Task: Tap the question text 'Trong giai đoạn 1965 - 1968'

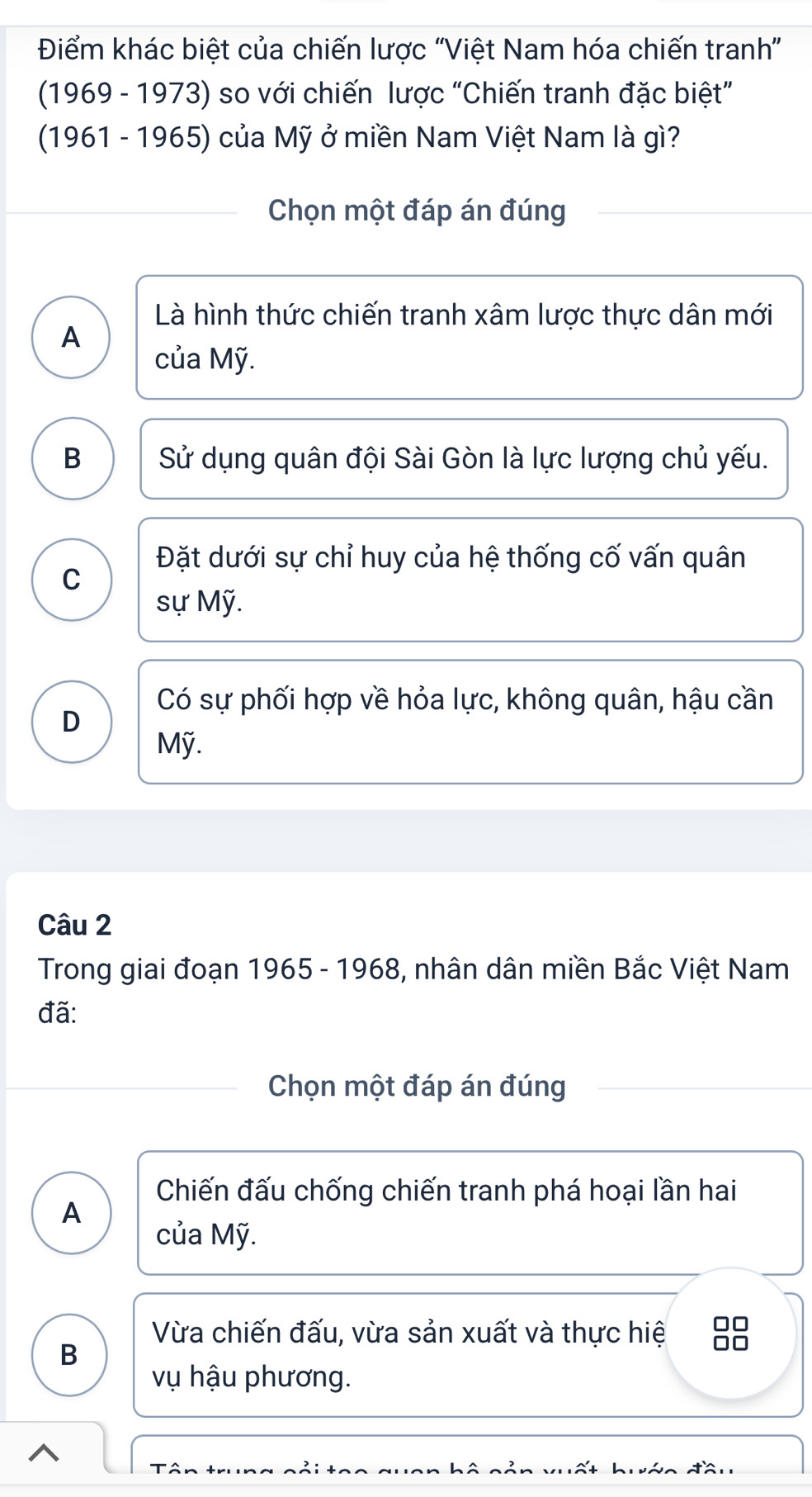Action: (x=413, y=990)
